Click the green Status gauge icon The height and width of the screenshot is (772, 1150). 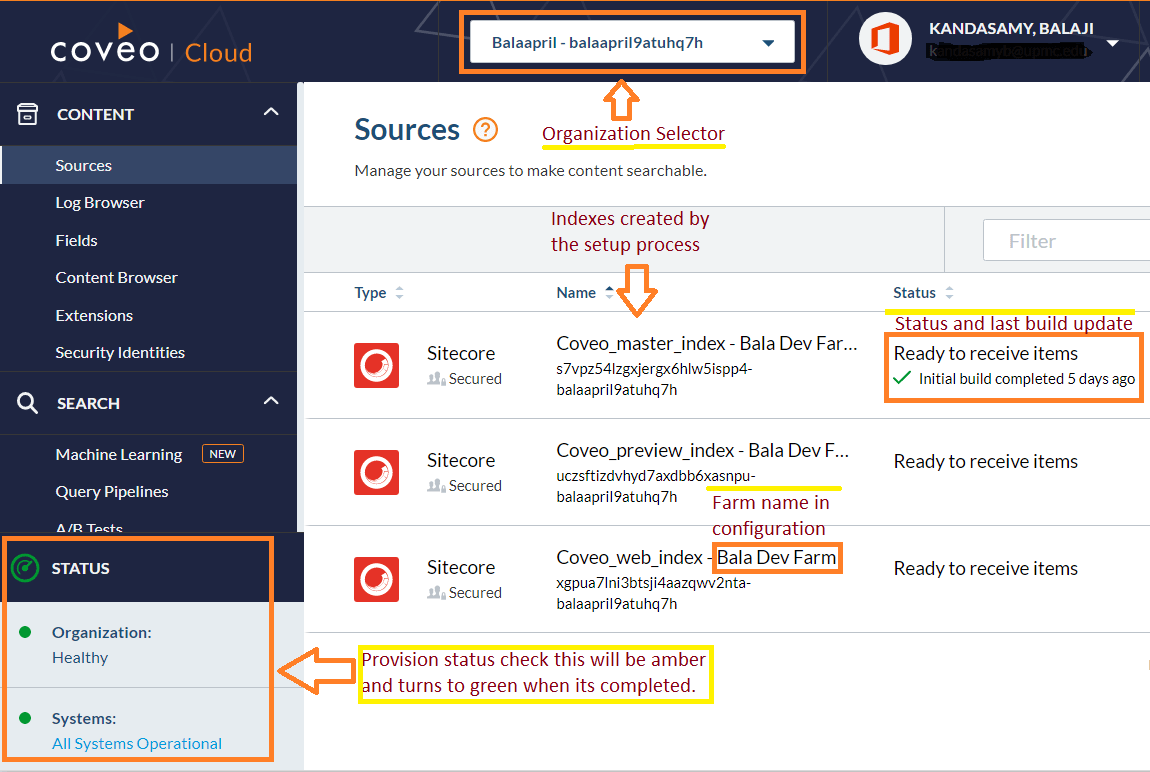[x=25, y=568]
